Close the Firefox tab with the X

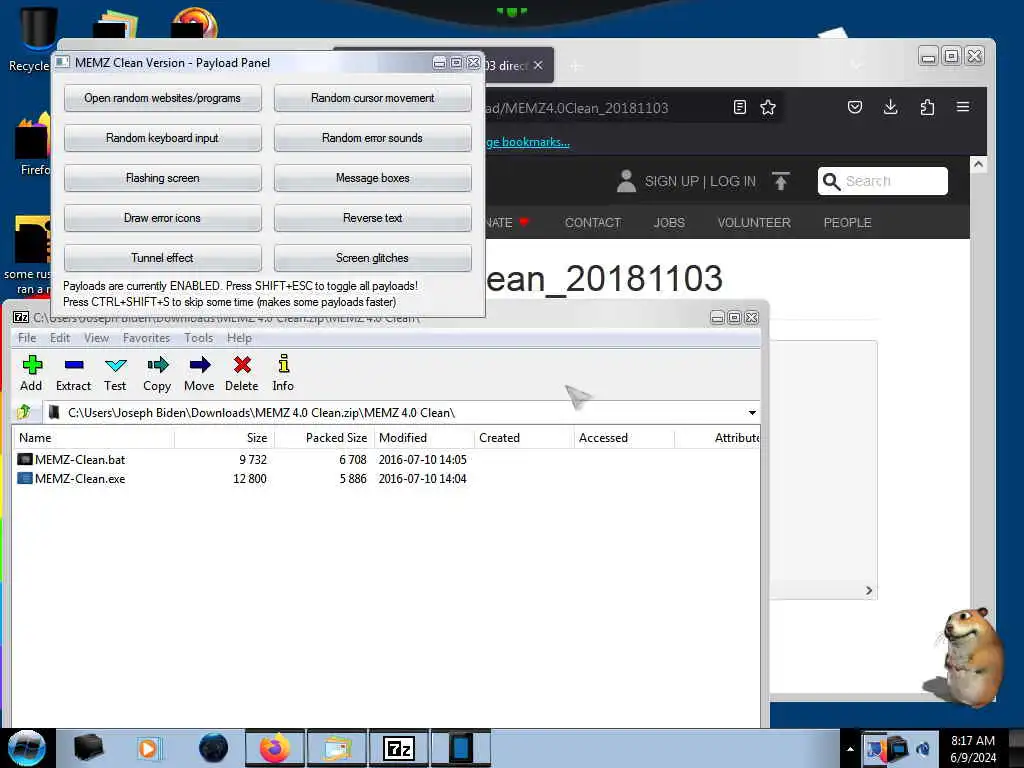coord(538,65)
